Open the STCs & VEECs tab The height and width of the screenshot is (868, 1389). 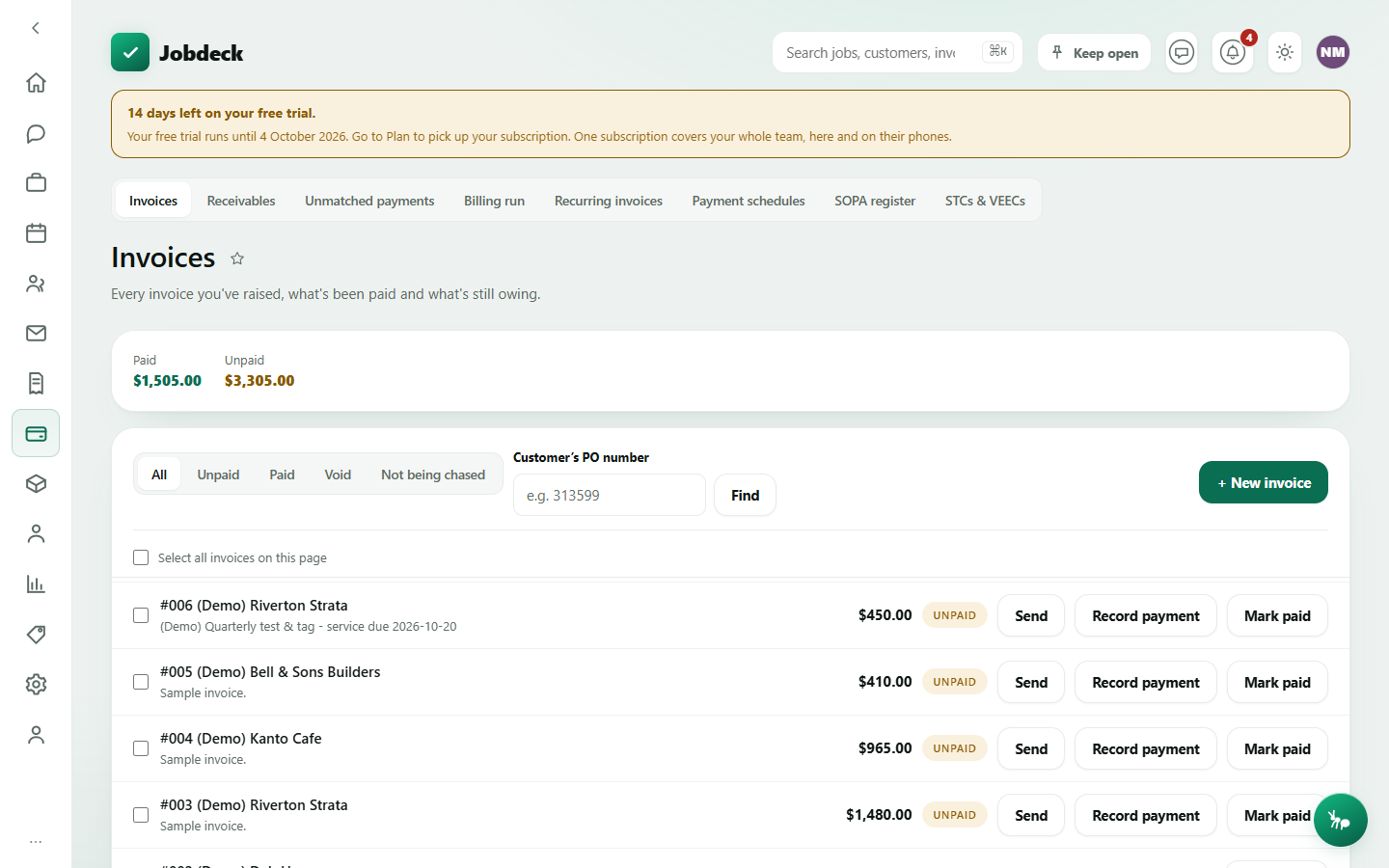(985, 201)
